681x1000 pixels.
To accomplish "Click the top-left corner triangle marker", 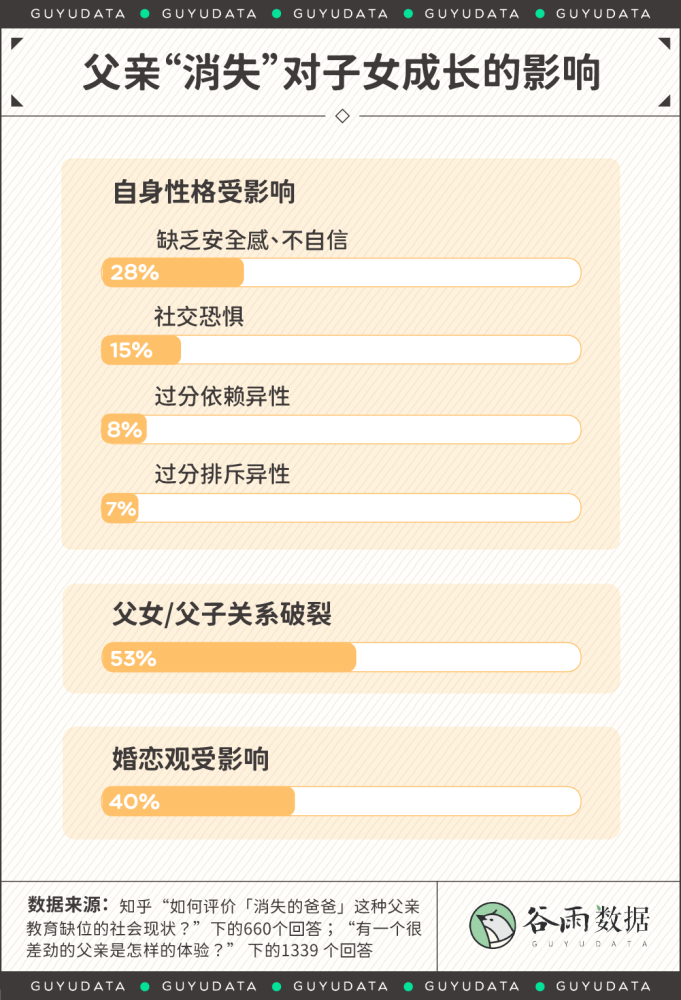I will [17, 43].
